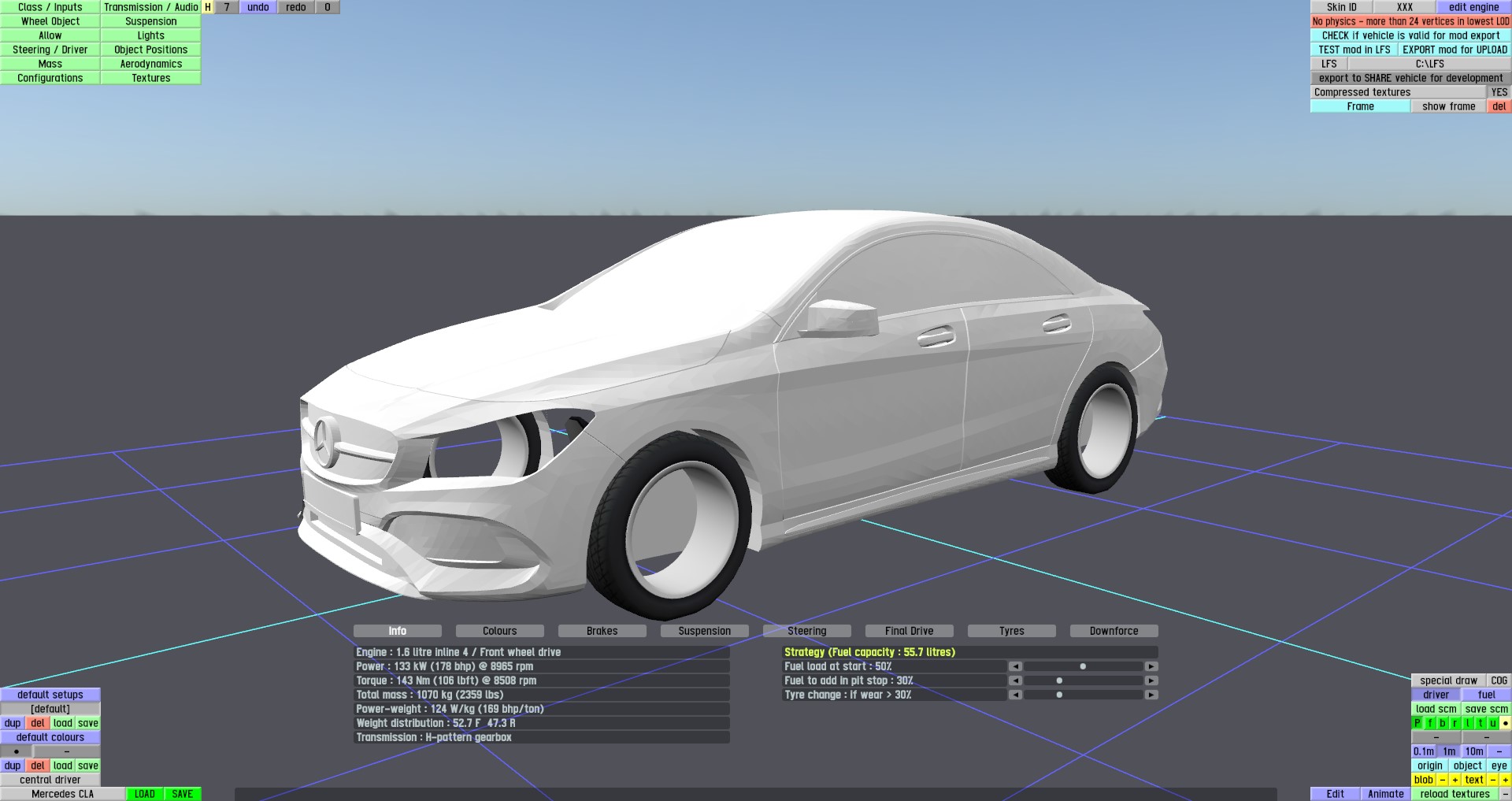Click the green LOAD vehicle button

pyautogui.click(x=145, y=794)
